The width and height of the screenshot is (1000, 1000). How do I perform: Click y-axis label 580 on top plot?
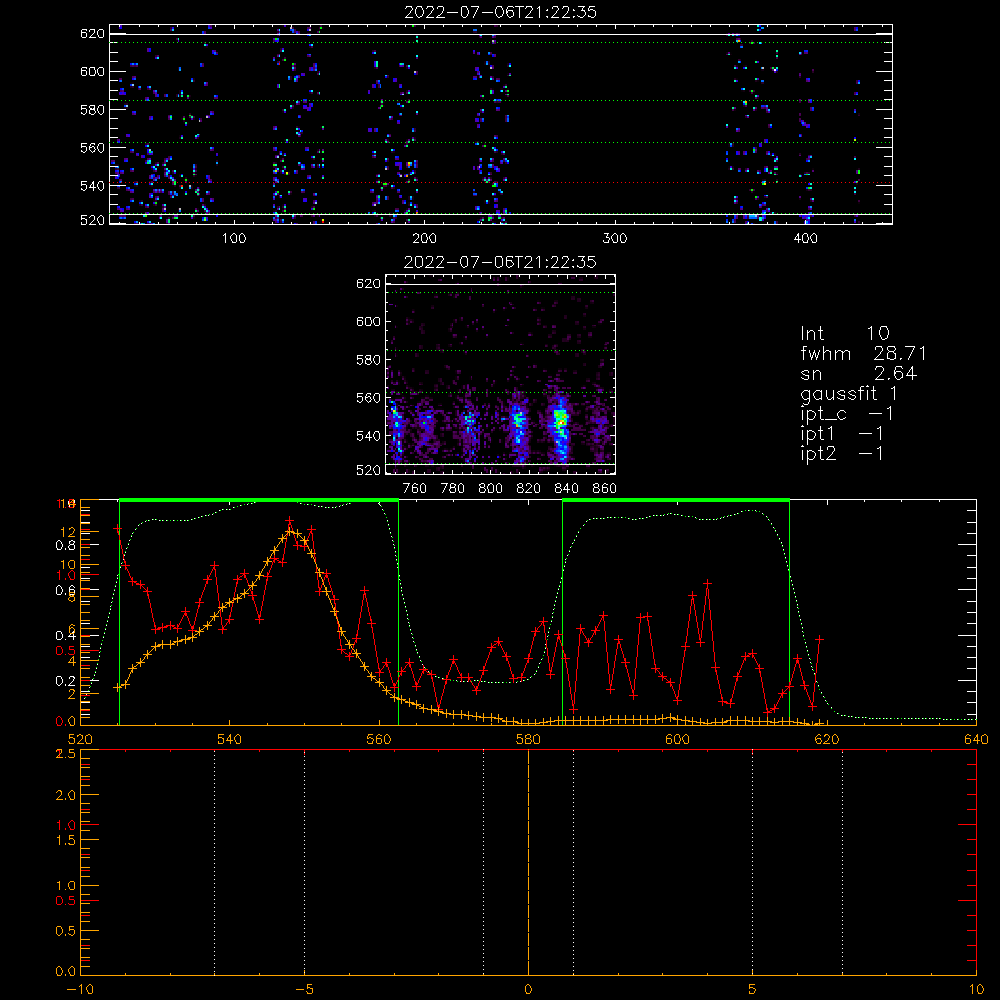pos(92,110)
